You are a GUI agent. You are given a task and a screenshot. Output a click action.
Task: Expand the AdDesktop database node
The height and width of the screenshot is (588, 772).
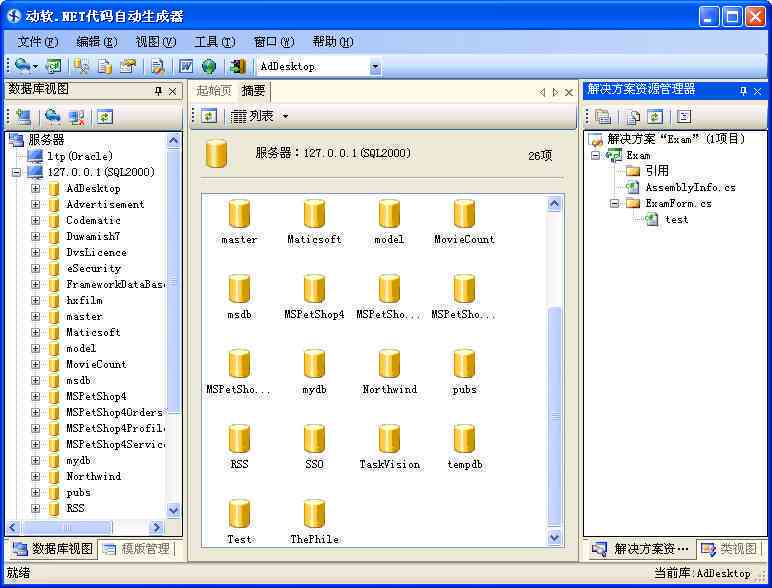(x=35, y=188)
